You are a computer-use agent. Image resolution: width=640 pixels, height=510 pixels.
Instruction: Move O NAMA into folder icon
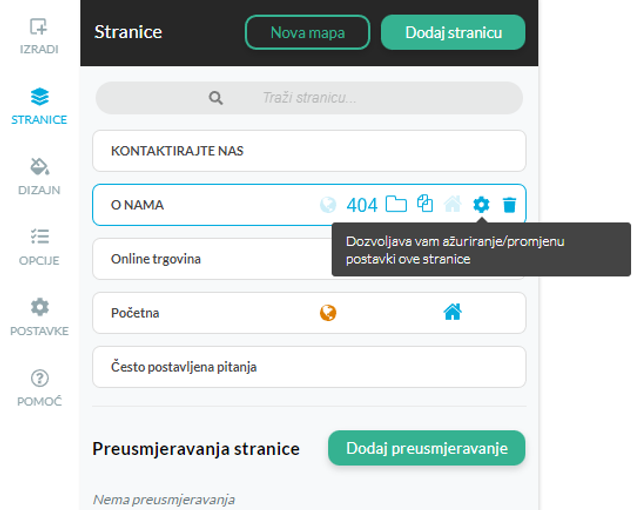point(396,204)
